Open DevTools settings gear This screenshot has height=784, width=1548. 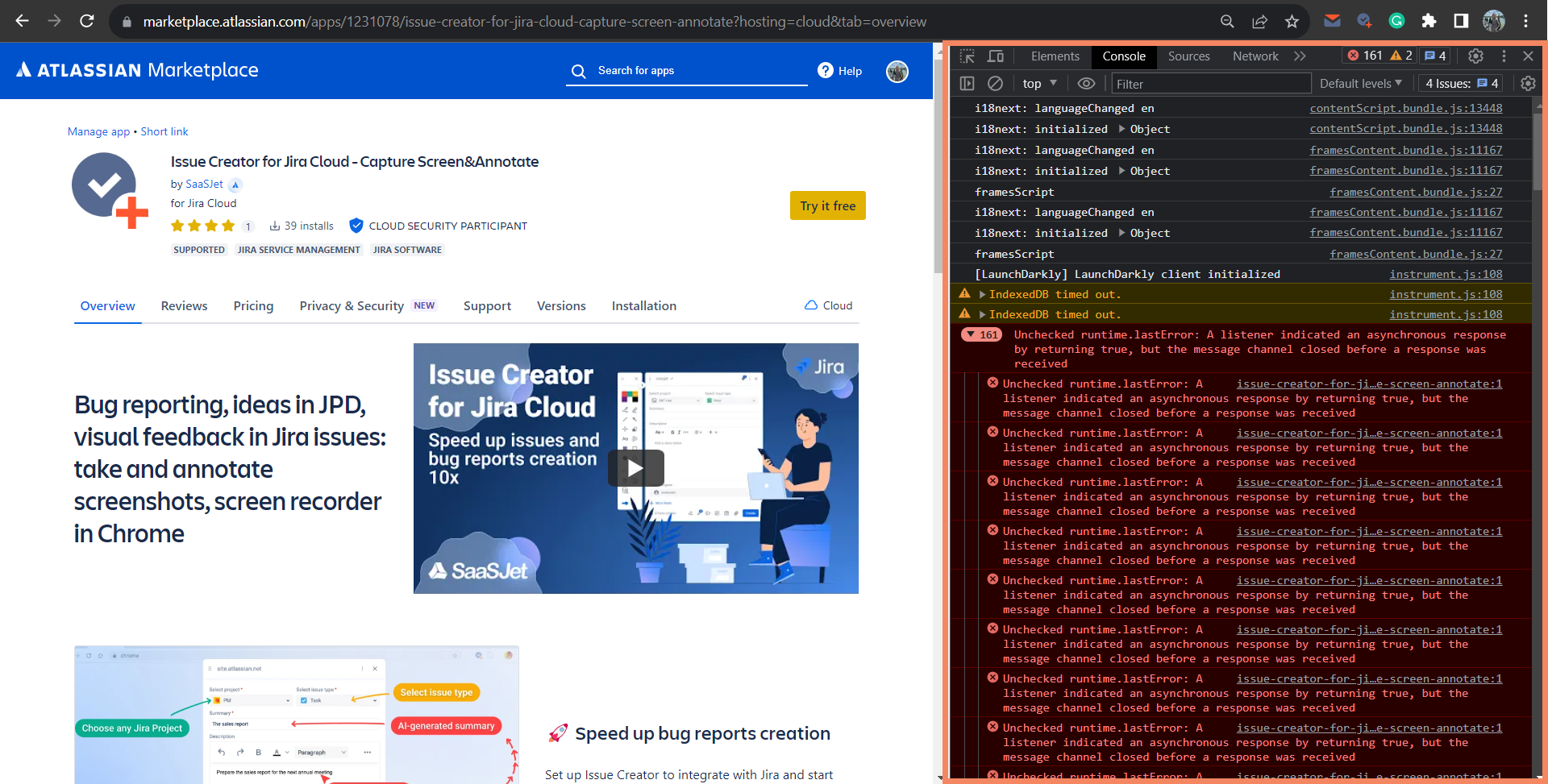[1475, 56]
